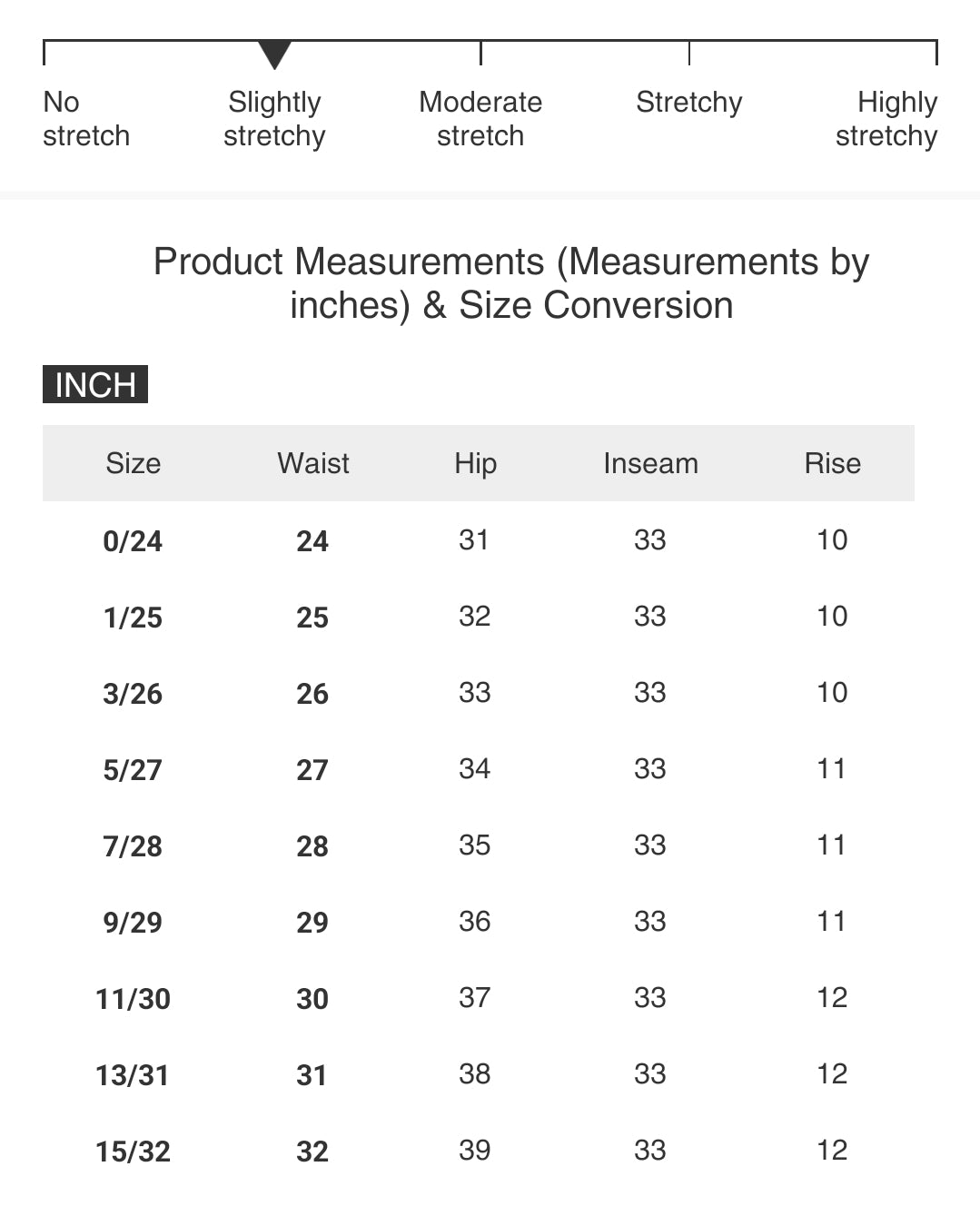Click the Hip column header
980x1206 pixels.
[x=475, y=463]
